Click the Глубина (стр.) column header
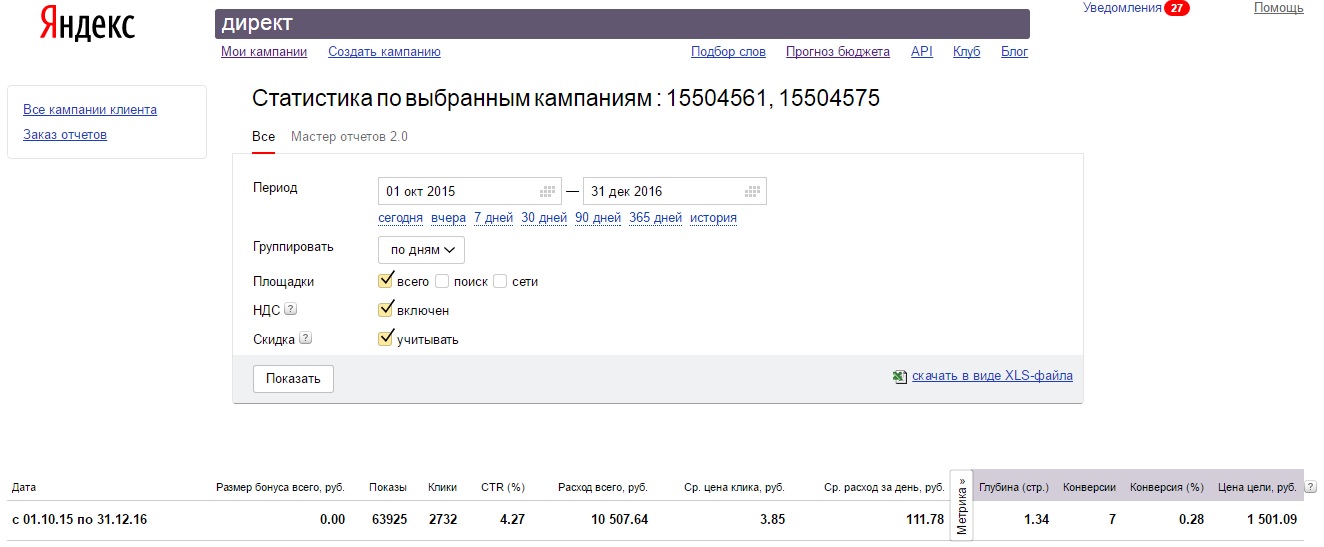 1014,488
